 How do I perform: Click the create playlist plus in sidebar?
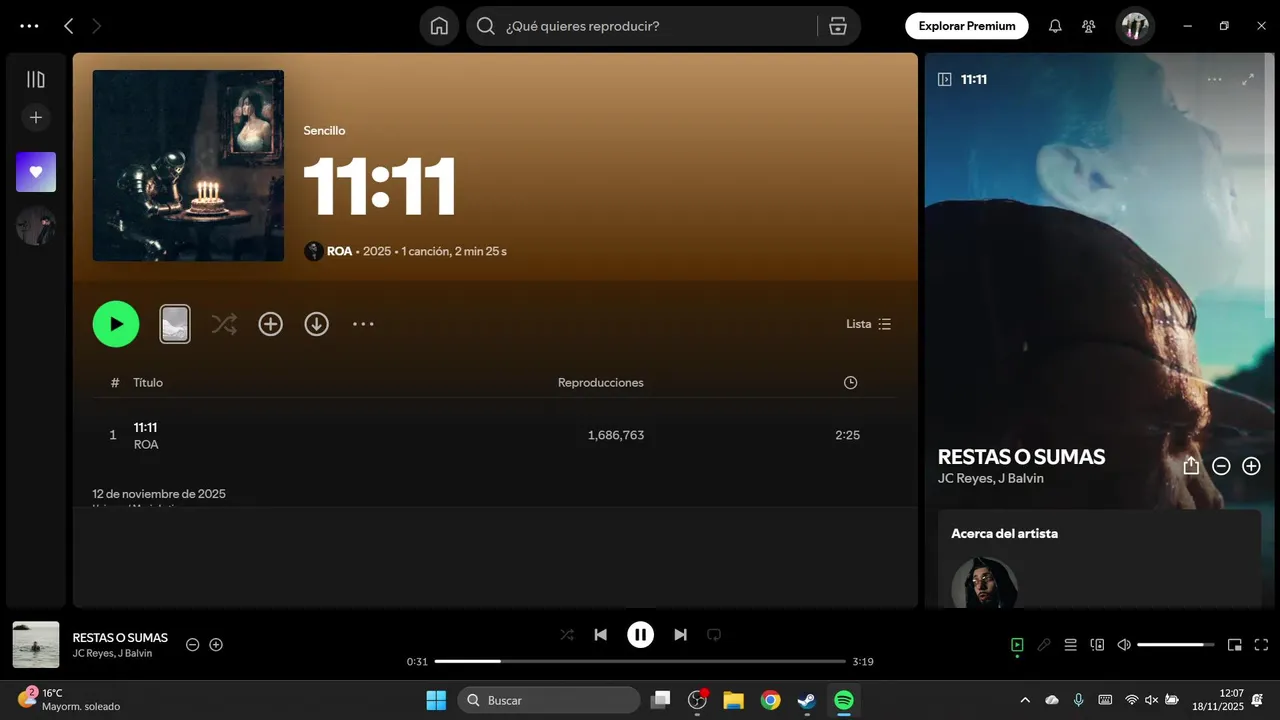pos(36,117)
